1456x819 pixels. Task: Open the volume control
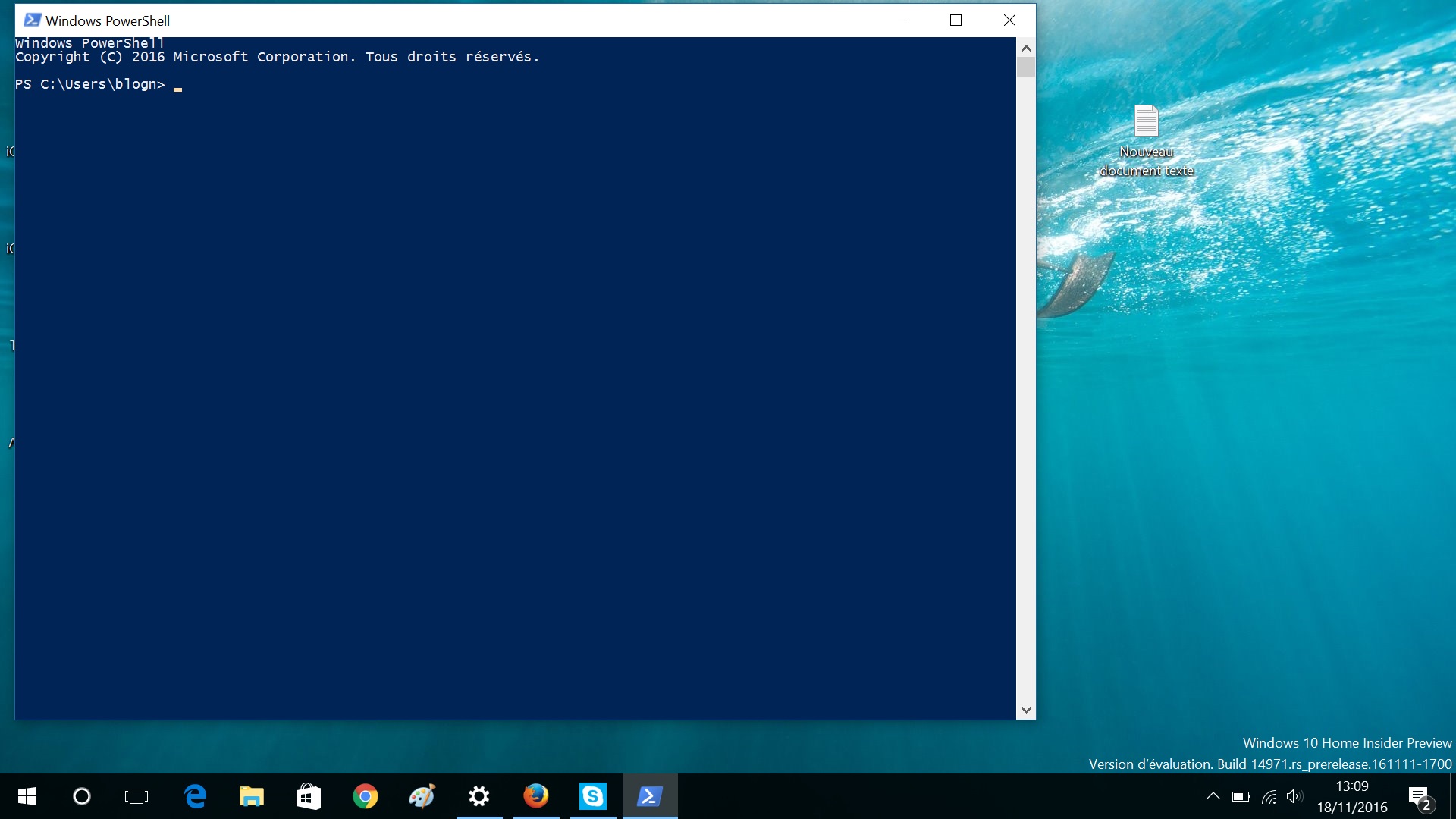[1294, 796]
